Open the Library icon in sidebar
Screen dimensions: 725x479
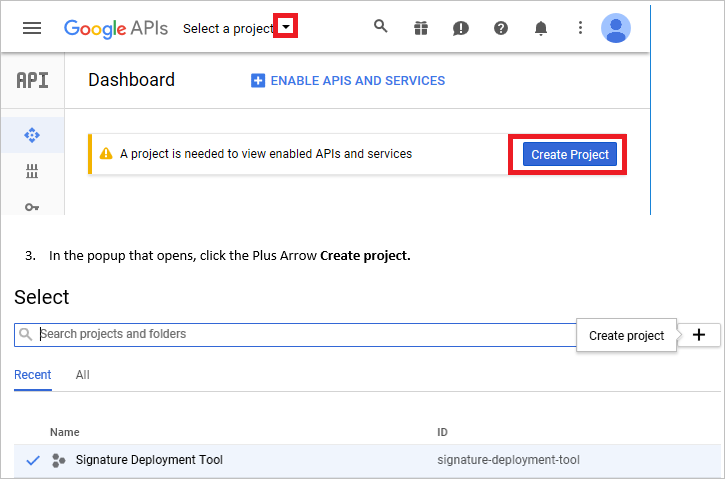[x=32, y=172]
